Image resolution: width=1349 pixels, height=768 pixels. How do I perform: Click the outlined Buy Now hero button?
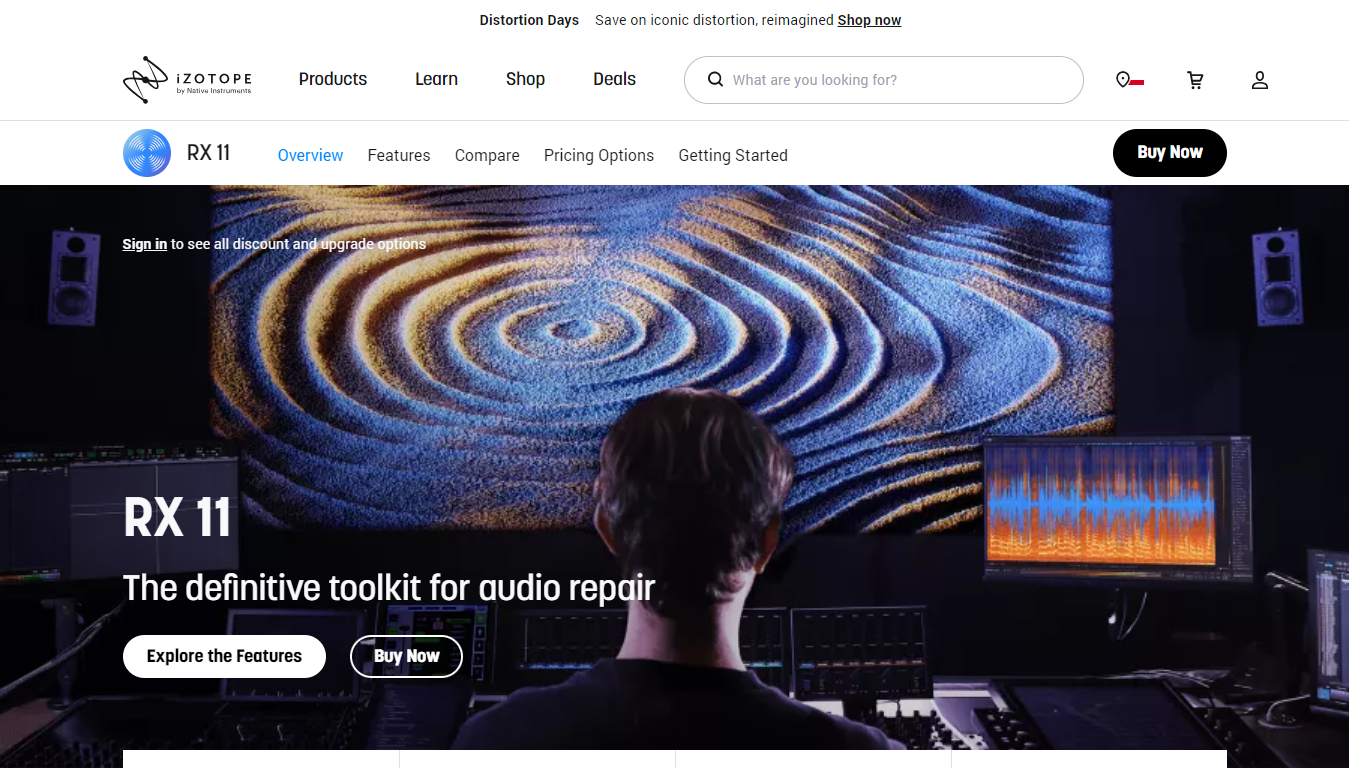pos(406,656)
